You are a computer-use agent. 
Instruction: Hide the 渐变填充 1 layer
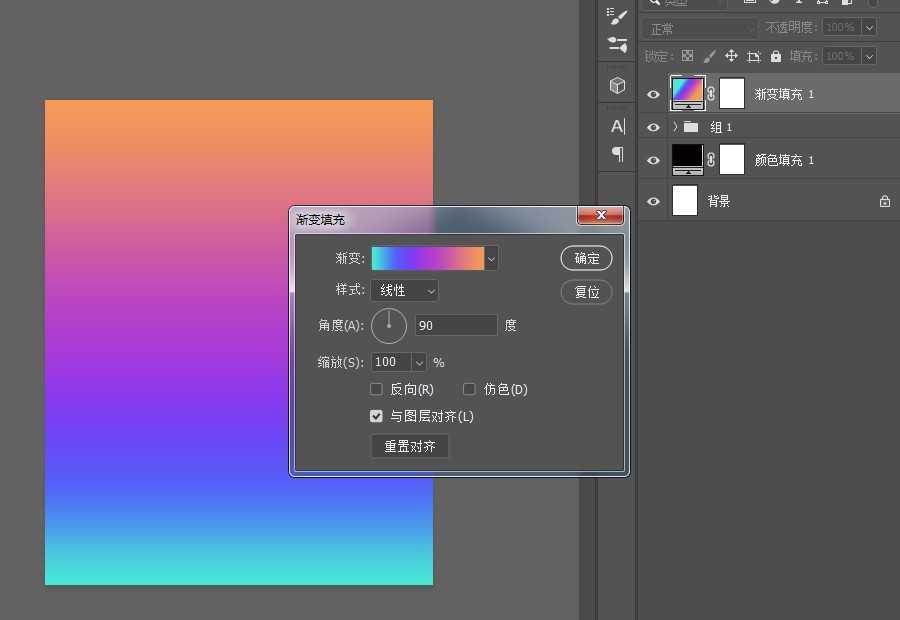pyautogui.click(x=654, y=94)
